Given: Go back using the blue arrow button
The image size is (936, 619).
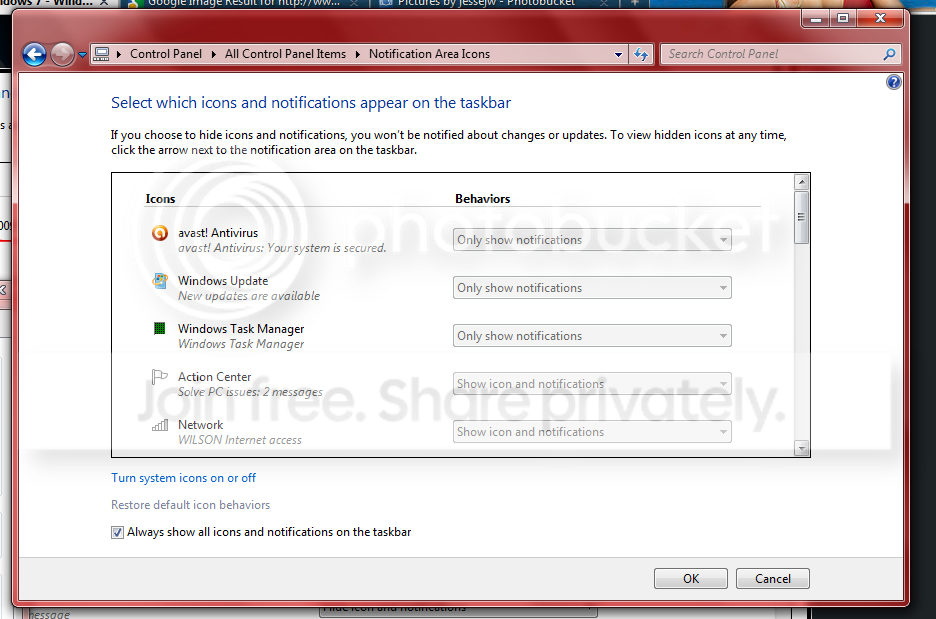Looking at the screenshot, I should (35, 55).
